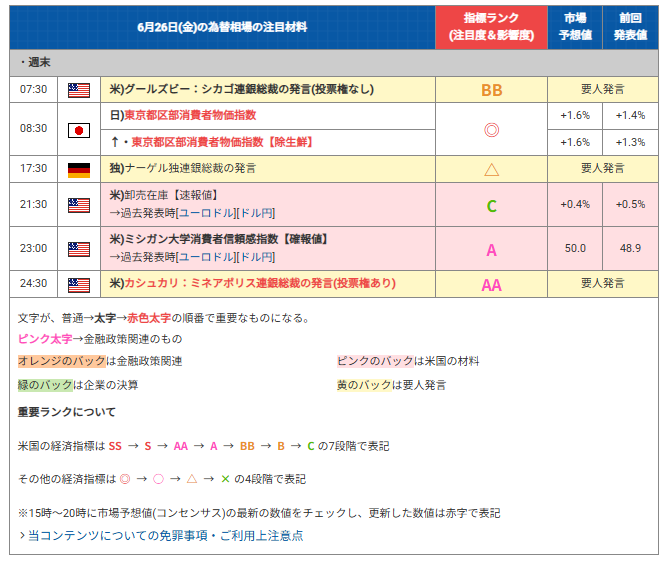Click the オレンジのバック legend label
The image size is (665, 563).
[x=61, y=361]
